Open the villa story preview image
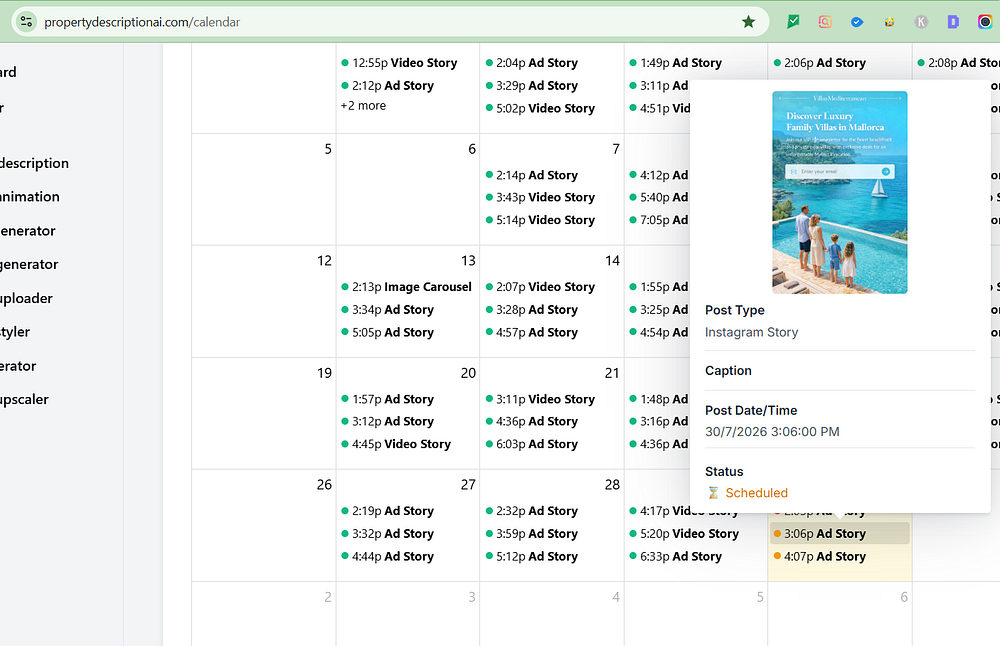Screen dimensions: 1000x646 [839, 192]
